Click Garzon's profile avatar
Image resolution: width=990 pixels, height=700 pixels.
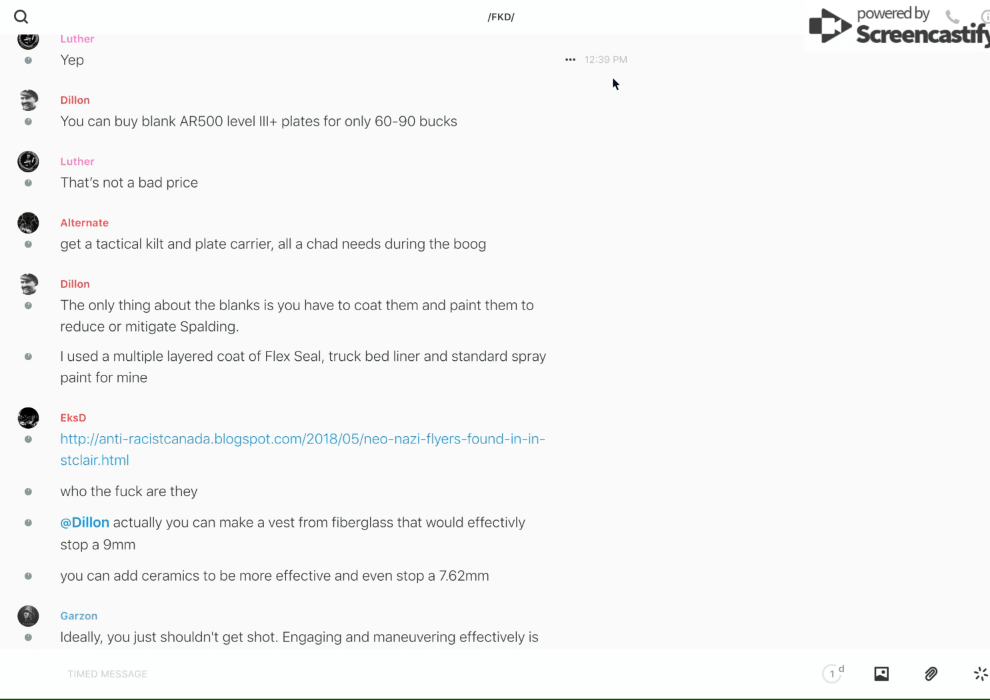pyautogui.click(x=28, y=616)
